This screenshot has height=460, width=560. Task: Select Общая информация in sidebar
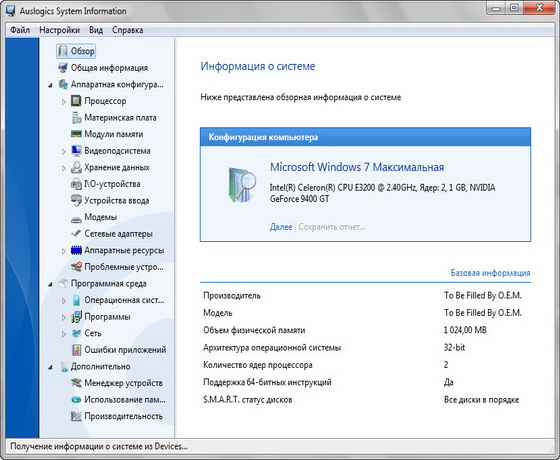pos(109,68)
